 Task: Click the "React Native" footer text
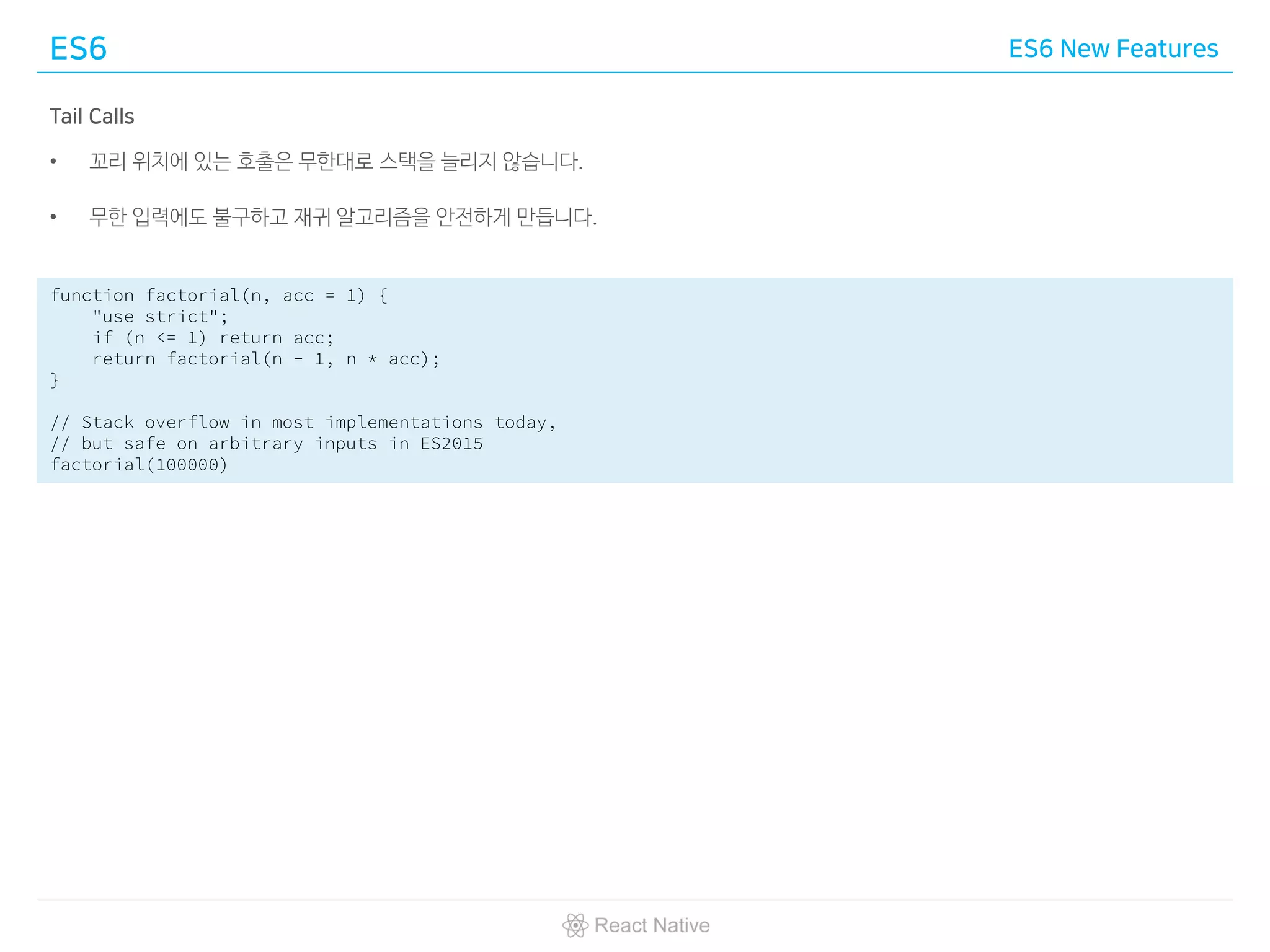pos(652,925)
